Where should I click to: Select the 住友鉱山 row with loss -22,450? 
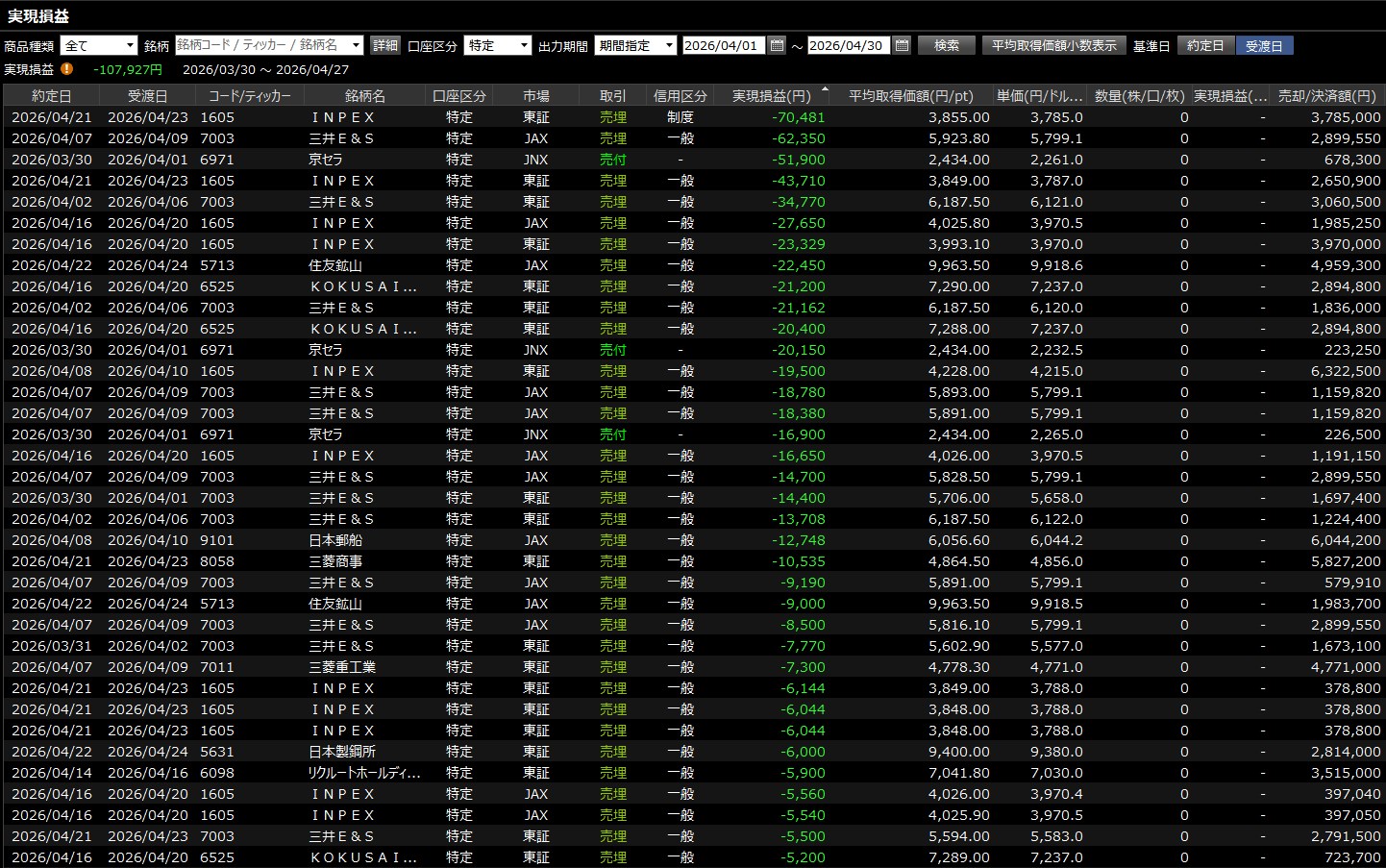(694, 265)
